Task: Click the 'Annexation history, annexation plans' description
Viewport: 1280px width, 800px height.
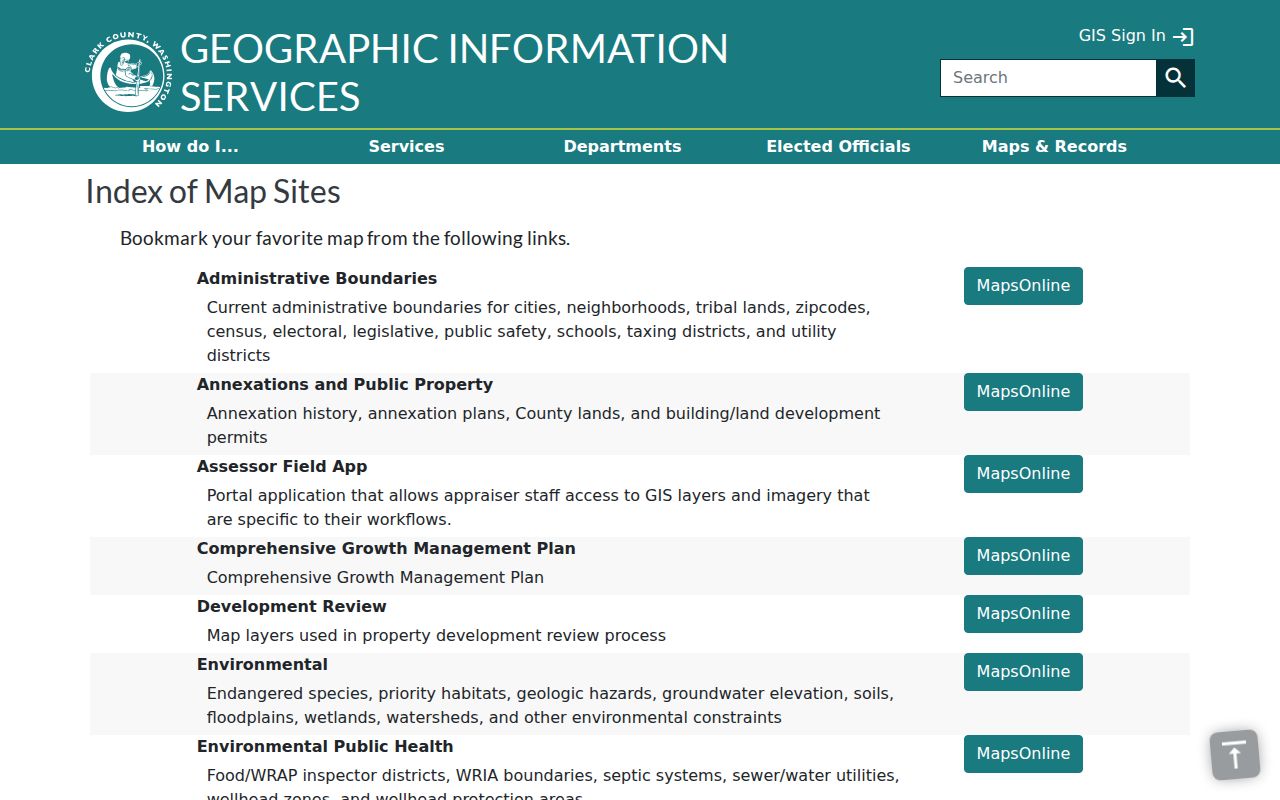Action: pos(544,425)
